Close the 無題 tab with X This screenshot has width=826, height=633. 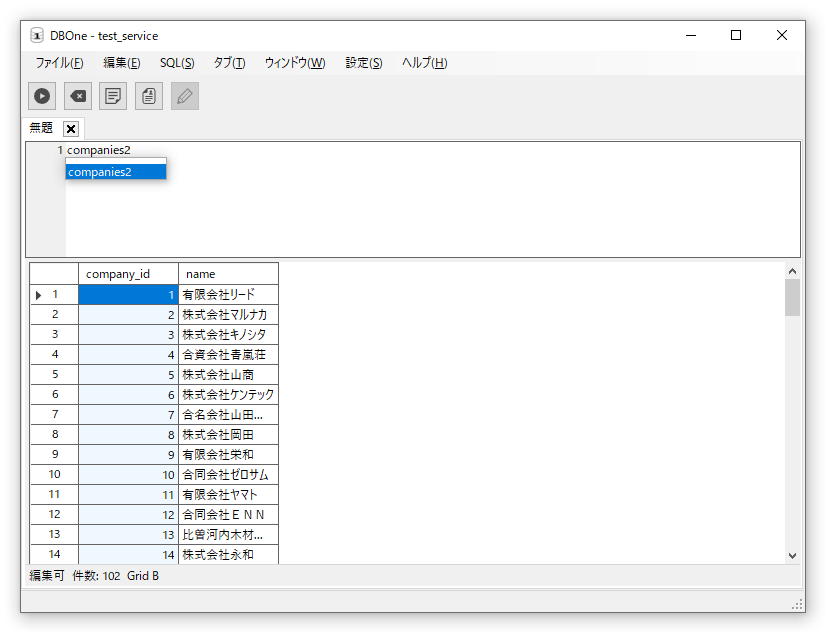pyautogui.click(x=71, y=129)
